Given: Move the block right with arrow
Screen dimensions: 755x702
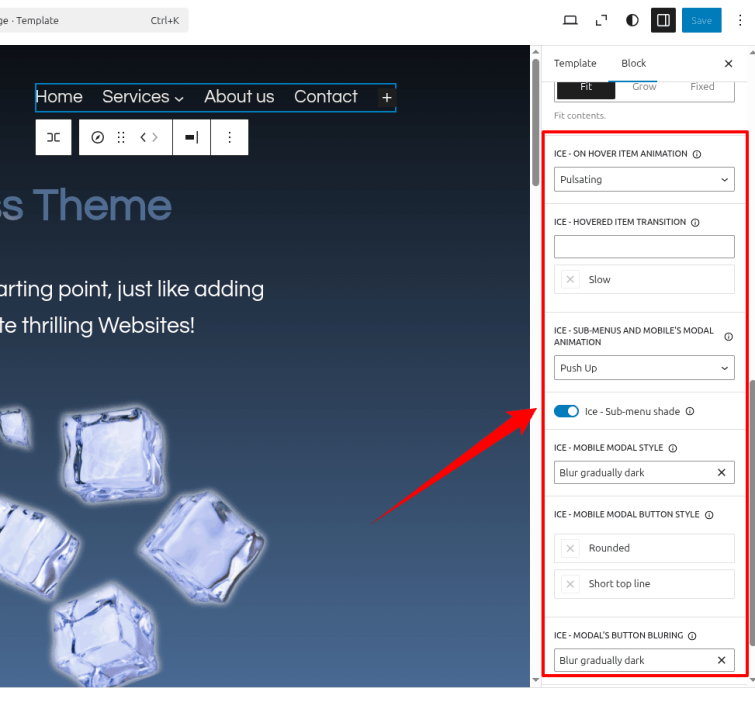Looking at the screenshot, I should (x=155, y=138).
